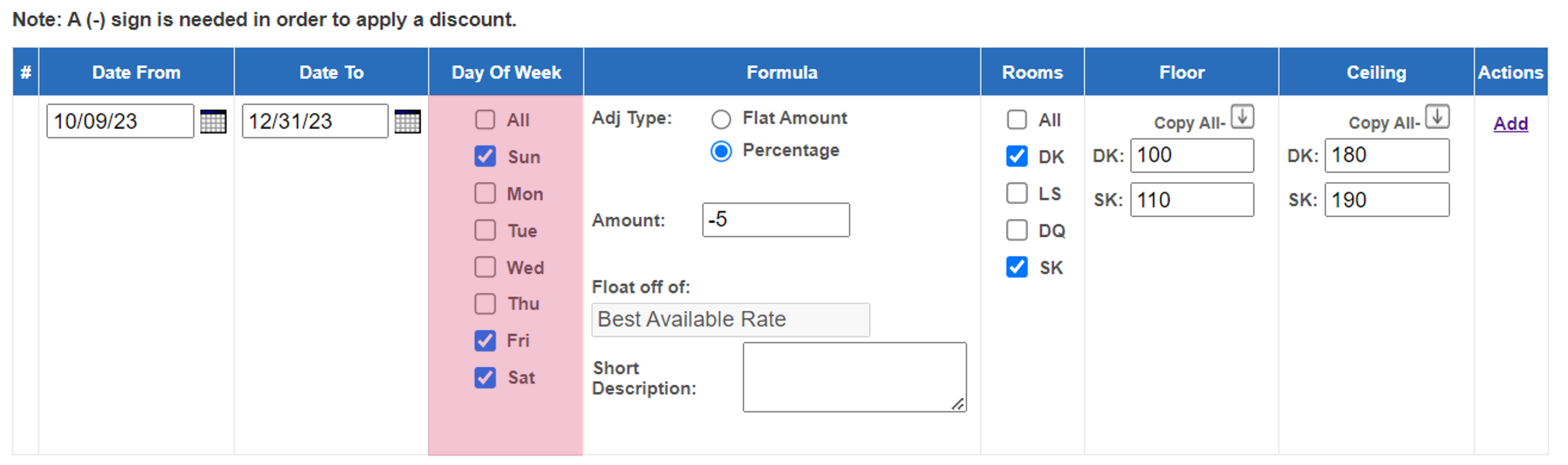Click the Floor Copy All- label
This screenshot has width=1568, height=465.
tap(1190, 124)
